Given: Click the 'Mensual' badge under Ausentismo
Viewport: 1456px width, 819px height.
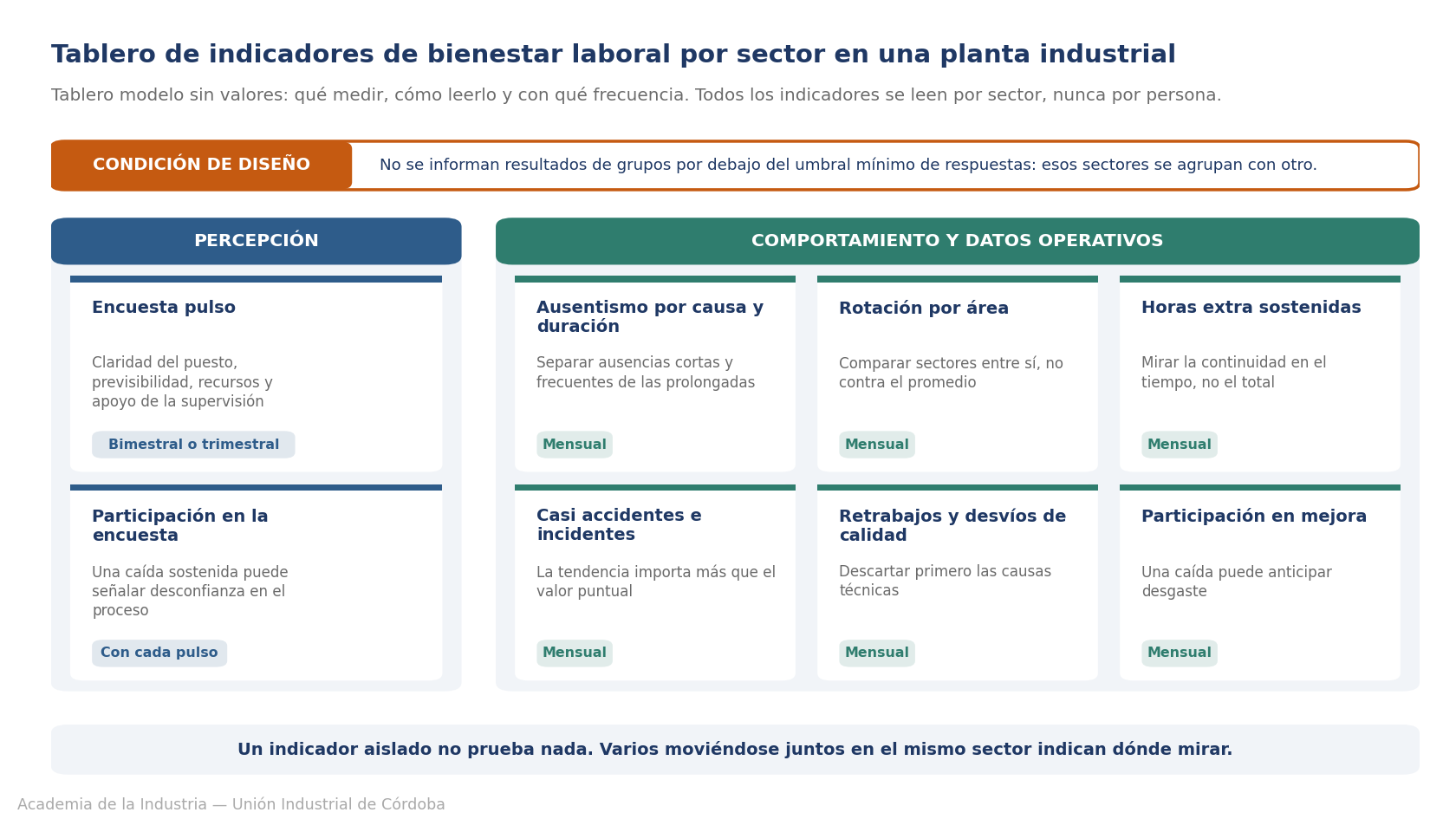Looking at the screenshot, I should pos(575,445).
